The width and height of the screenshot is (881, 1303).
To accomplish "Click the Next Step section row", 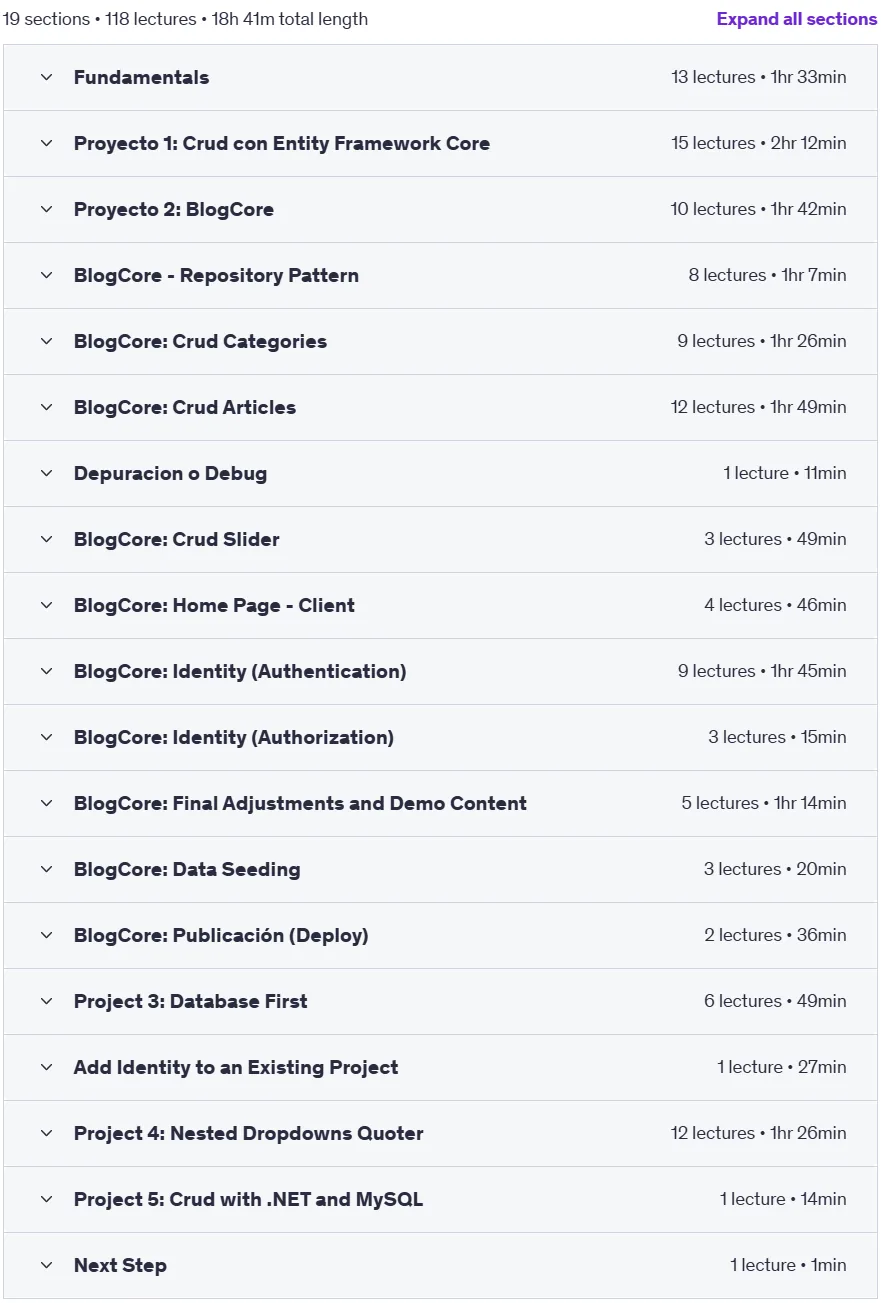I will coord(440,1265).
